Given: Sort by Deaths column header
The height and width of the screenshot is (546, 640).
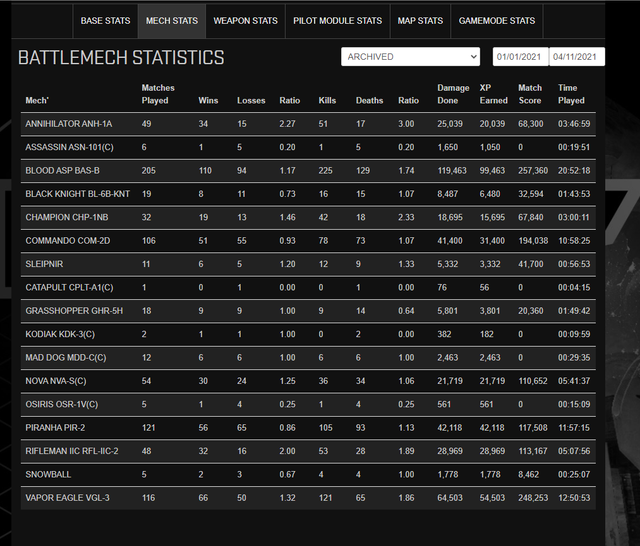Looking at the screenshot, I should coord(369,100).
